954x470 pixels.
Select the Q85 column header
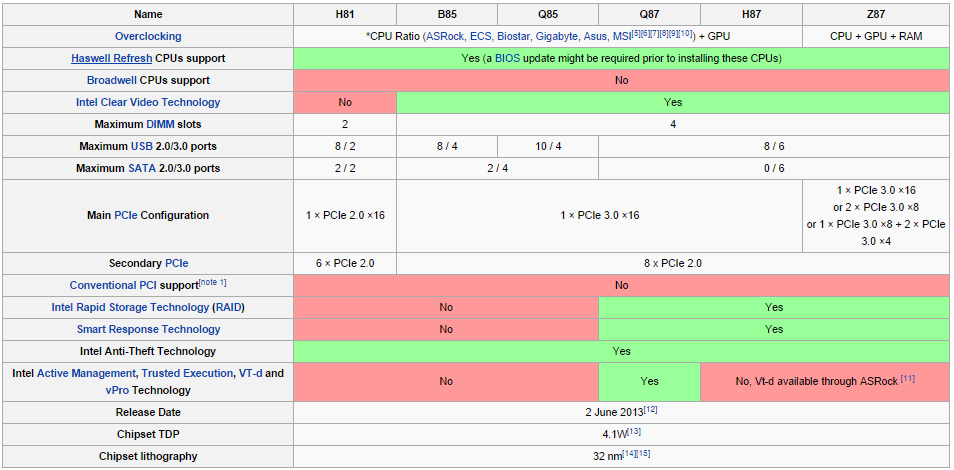tap(548, 14)
